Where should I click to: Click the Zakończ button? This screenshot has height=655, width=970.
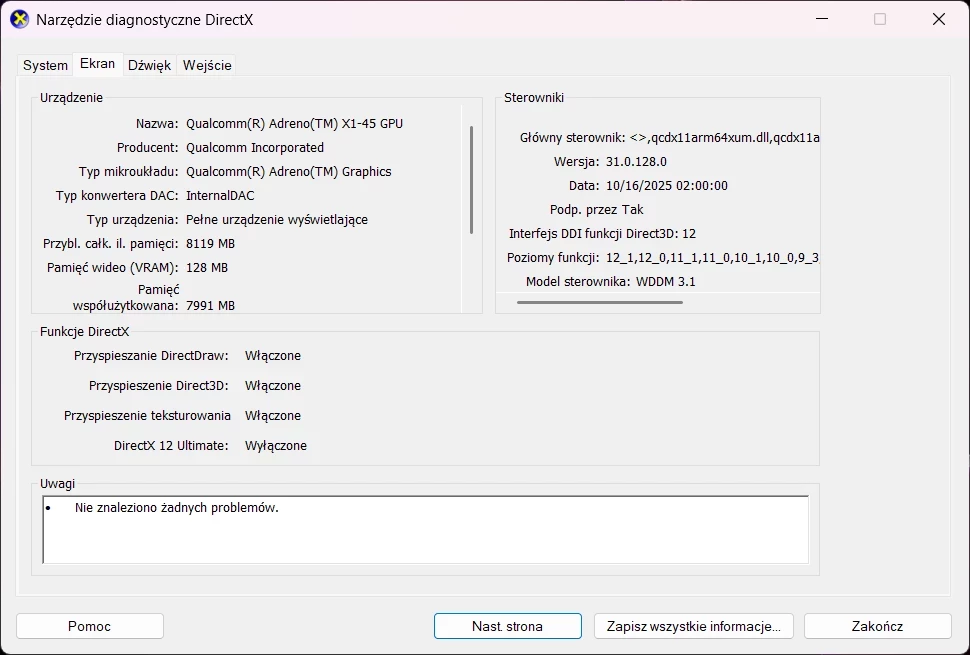point(877,625)
